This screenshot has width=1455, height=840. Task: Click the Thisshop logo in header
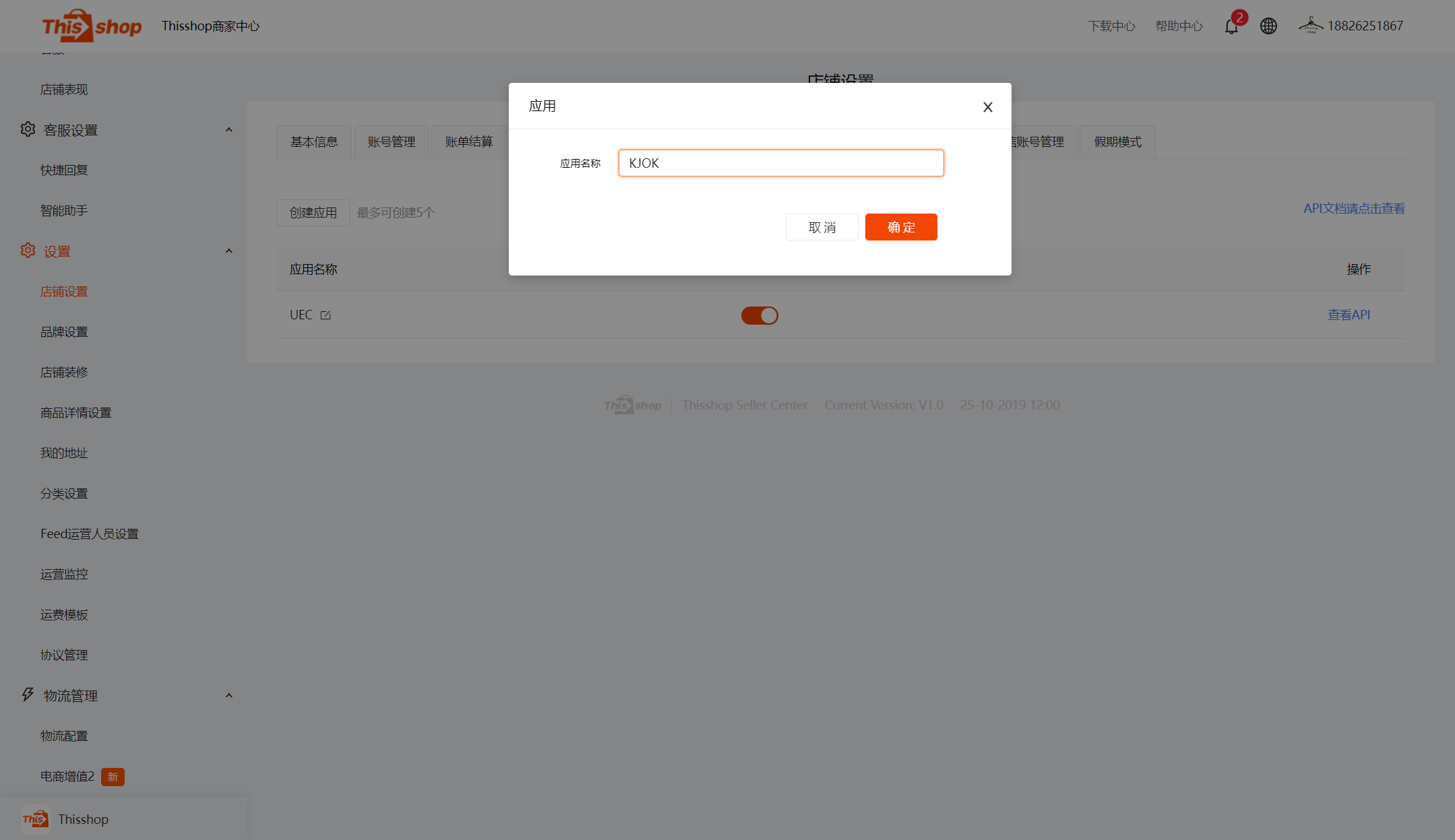click(92, 26)
